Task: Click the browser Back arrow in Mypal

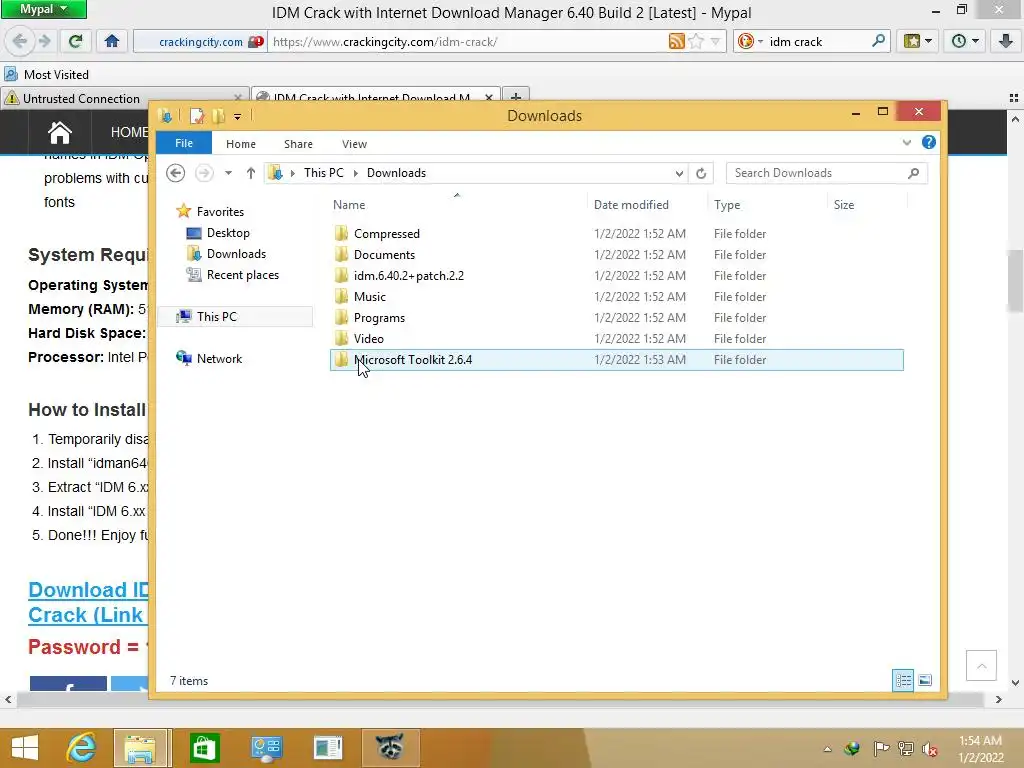Action: tap(20, 41)
